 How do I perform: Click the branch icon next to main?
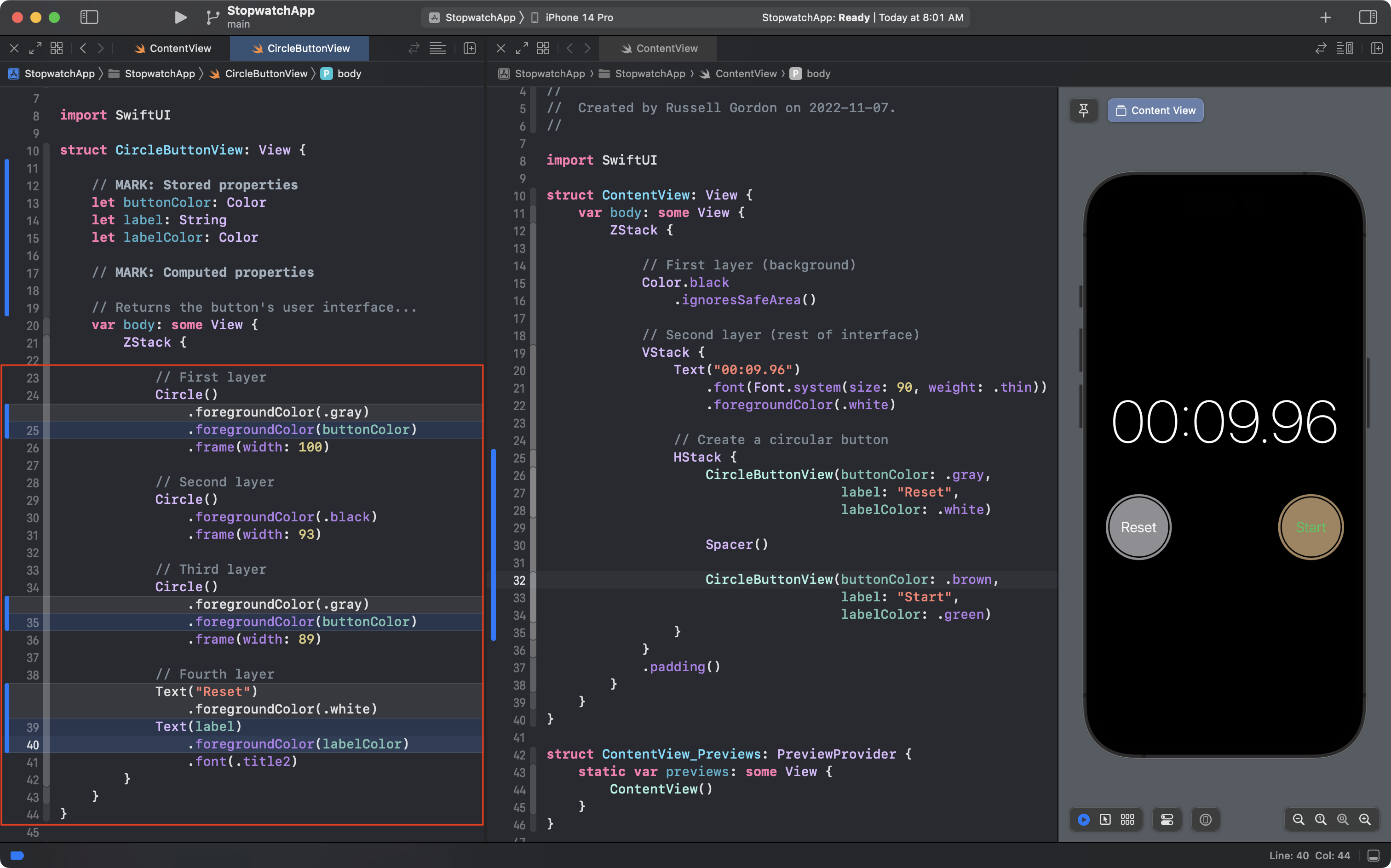[212, 17]
